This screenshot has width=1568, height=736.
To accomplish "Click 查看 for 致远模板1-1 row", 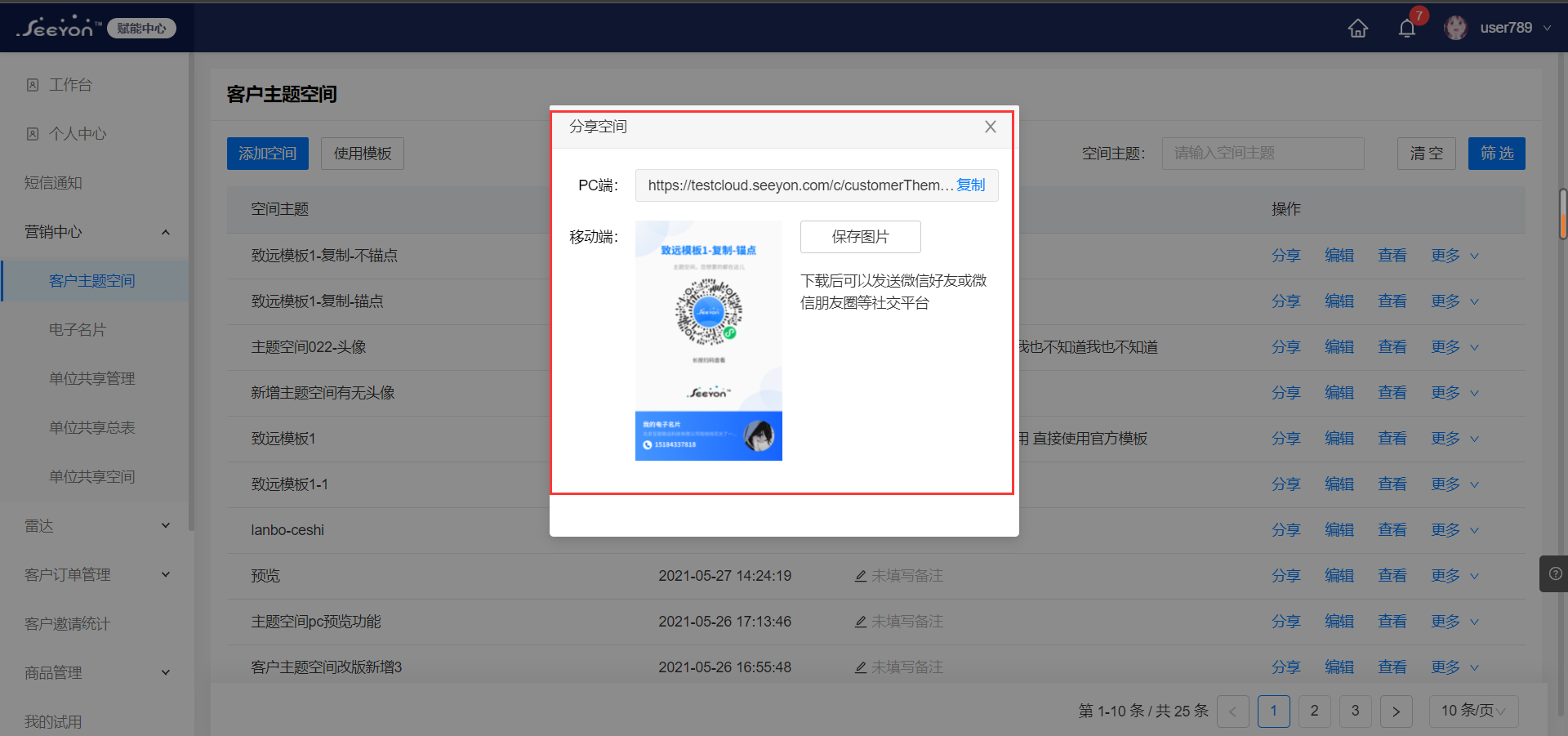I will [1392, 484].
